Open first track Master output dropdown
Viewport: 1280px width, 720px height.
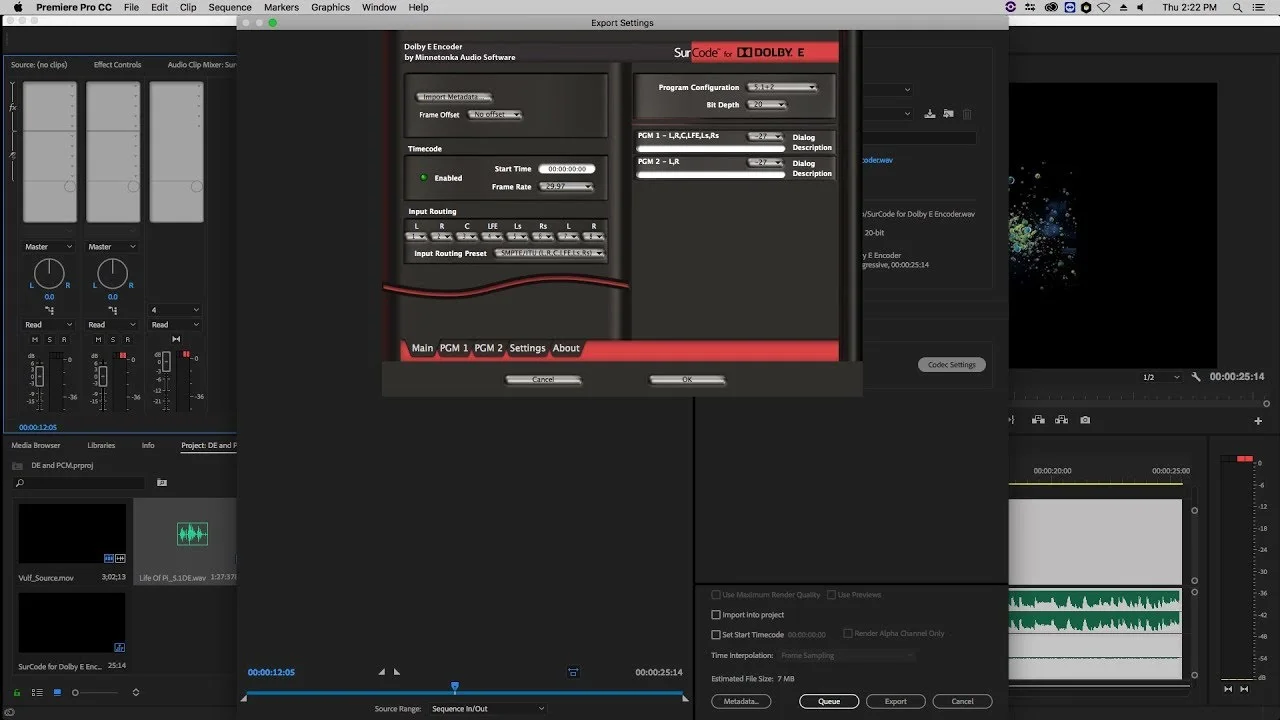pyautogui.click(x=49, y=246)
